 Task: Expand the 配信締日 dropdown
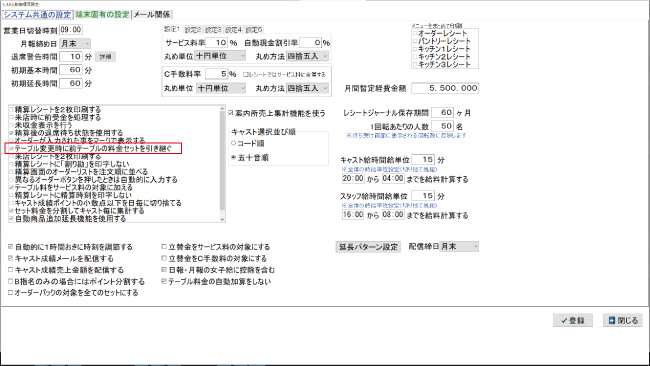point(459,247)
